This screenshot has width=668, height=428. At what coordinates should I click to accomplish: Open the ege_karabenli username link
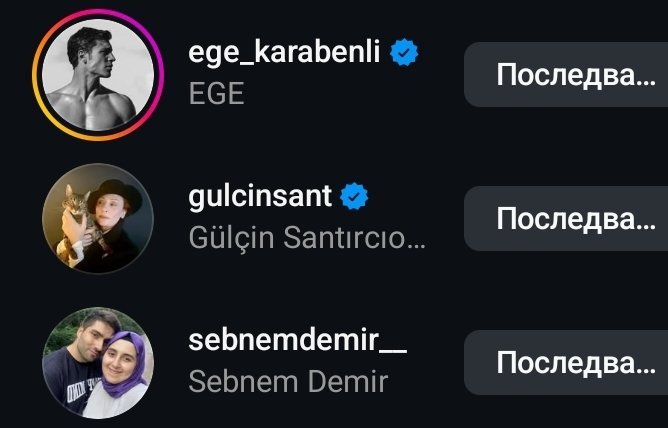pos(284,52)
